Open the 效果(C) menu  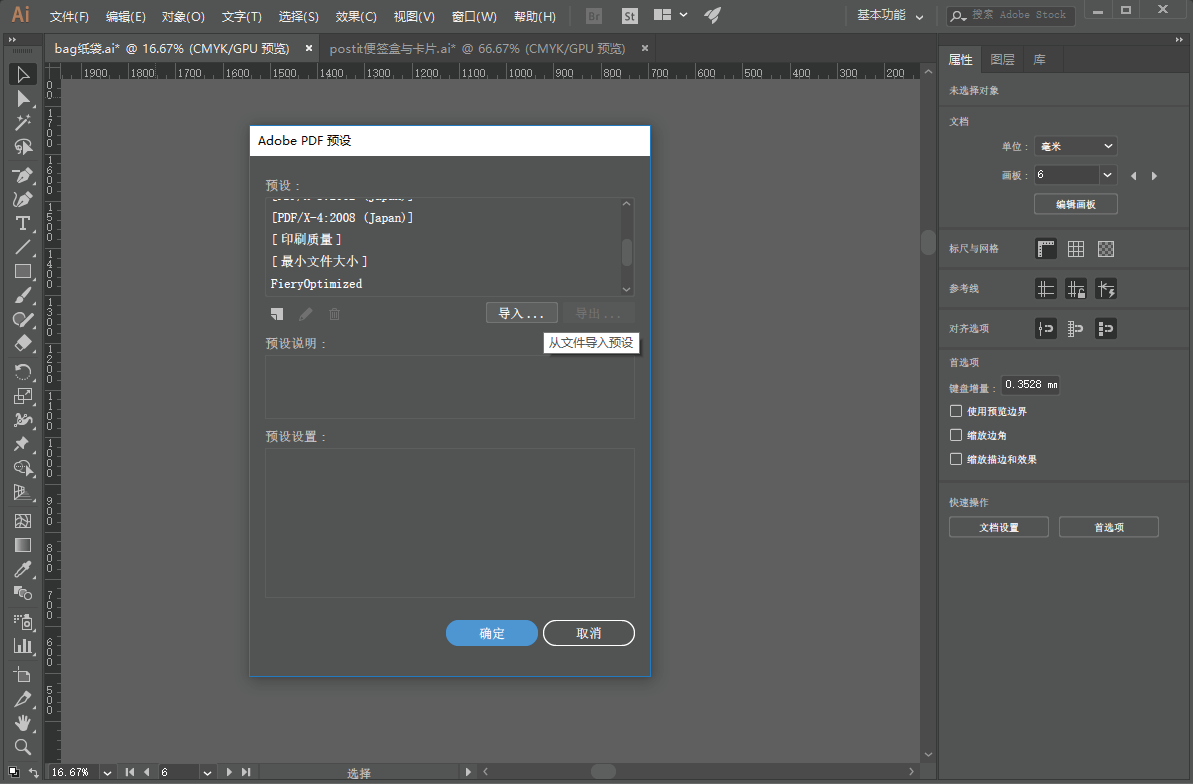pyautogui.click(x=356, y=16)
